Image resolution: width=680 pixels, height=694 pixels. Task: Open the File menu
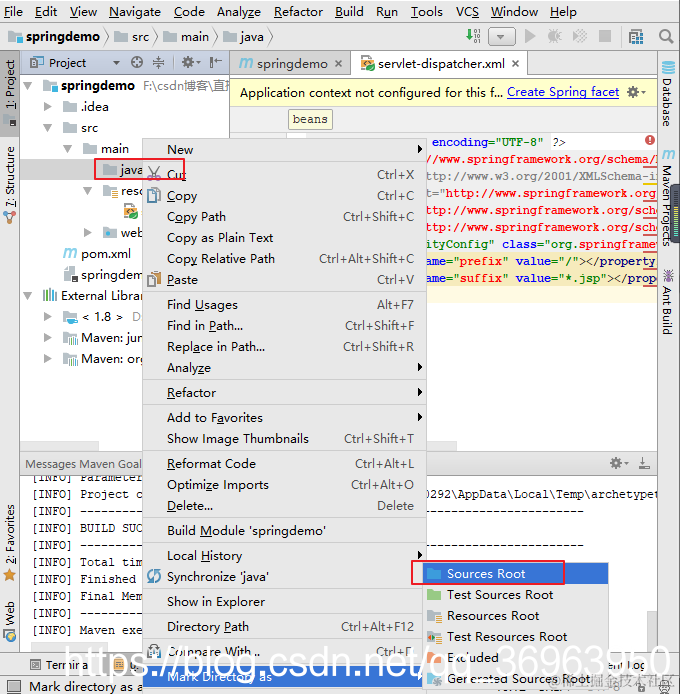click(x=13, y=12)
